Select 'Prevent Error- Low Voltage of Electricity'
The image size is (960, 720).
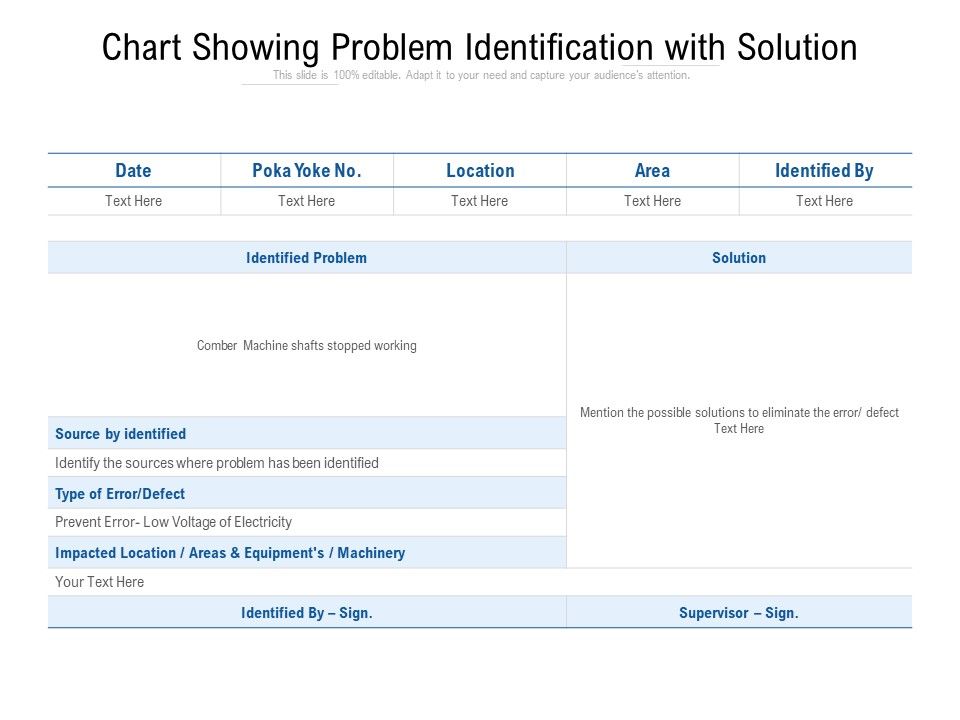(173, 522)
